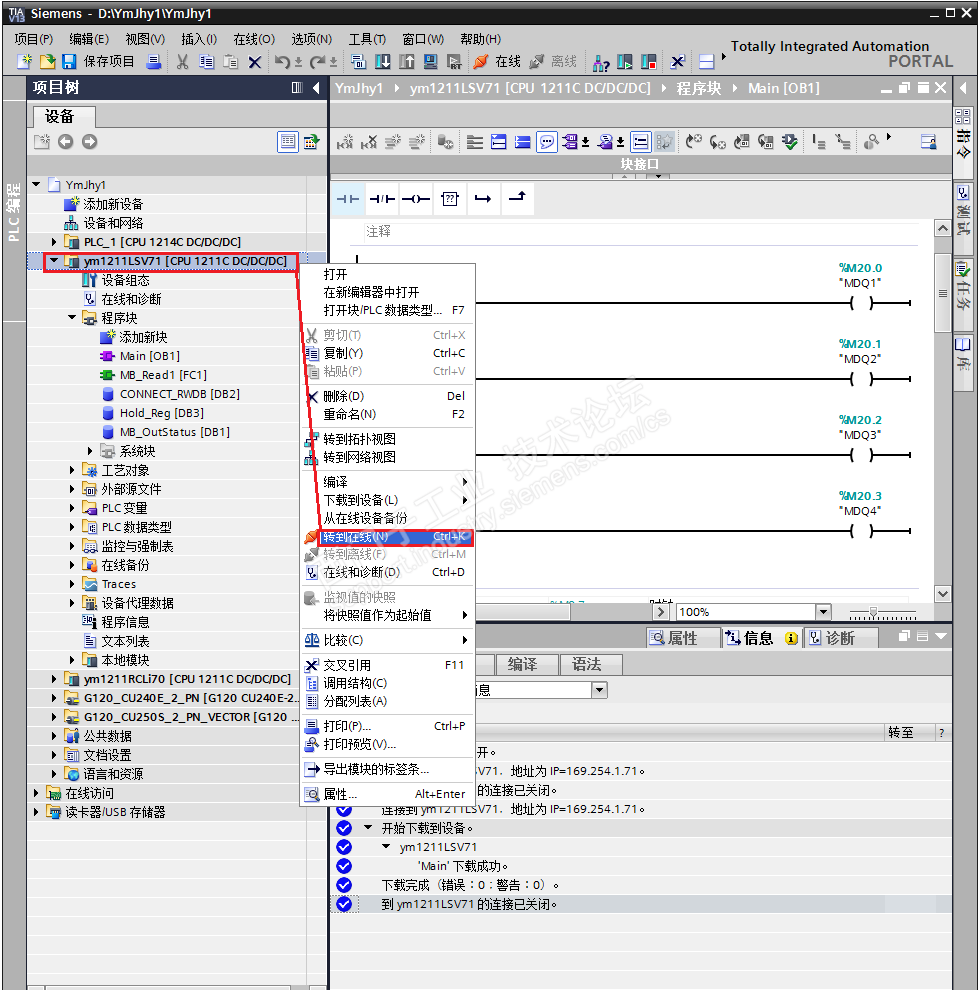This screenshot has width=979, height=990.
Task: Open the 编译 tab in info panel
Action: [x=522, y=664]
